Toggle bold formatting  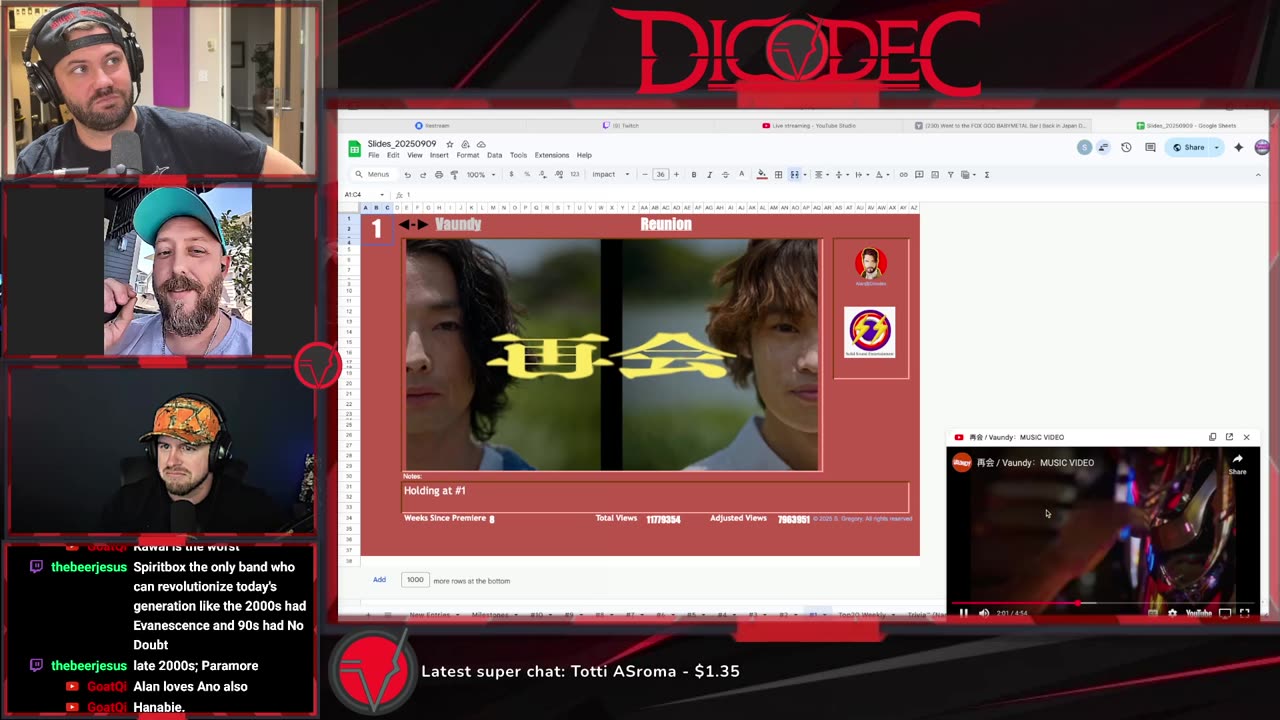pyautogui.click(x=694, y=175)
